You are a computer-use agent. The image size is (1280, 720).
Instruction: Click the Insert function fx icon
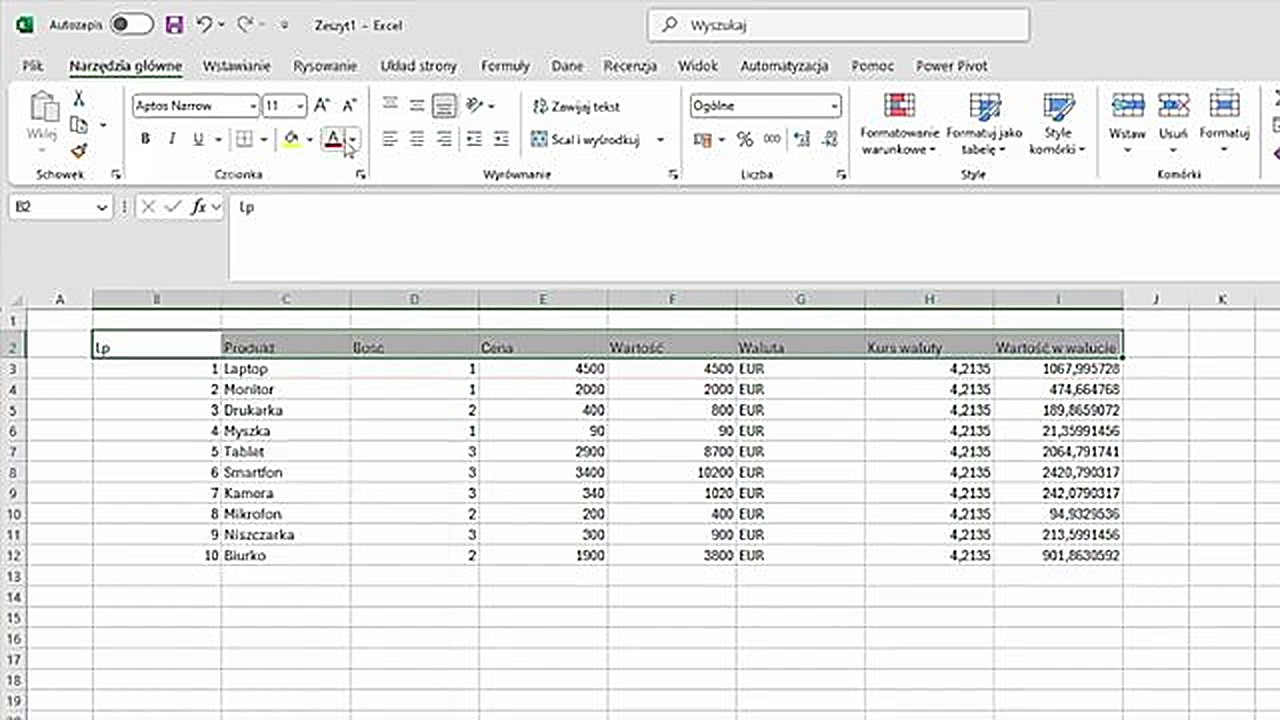coord(199,207)
